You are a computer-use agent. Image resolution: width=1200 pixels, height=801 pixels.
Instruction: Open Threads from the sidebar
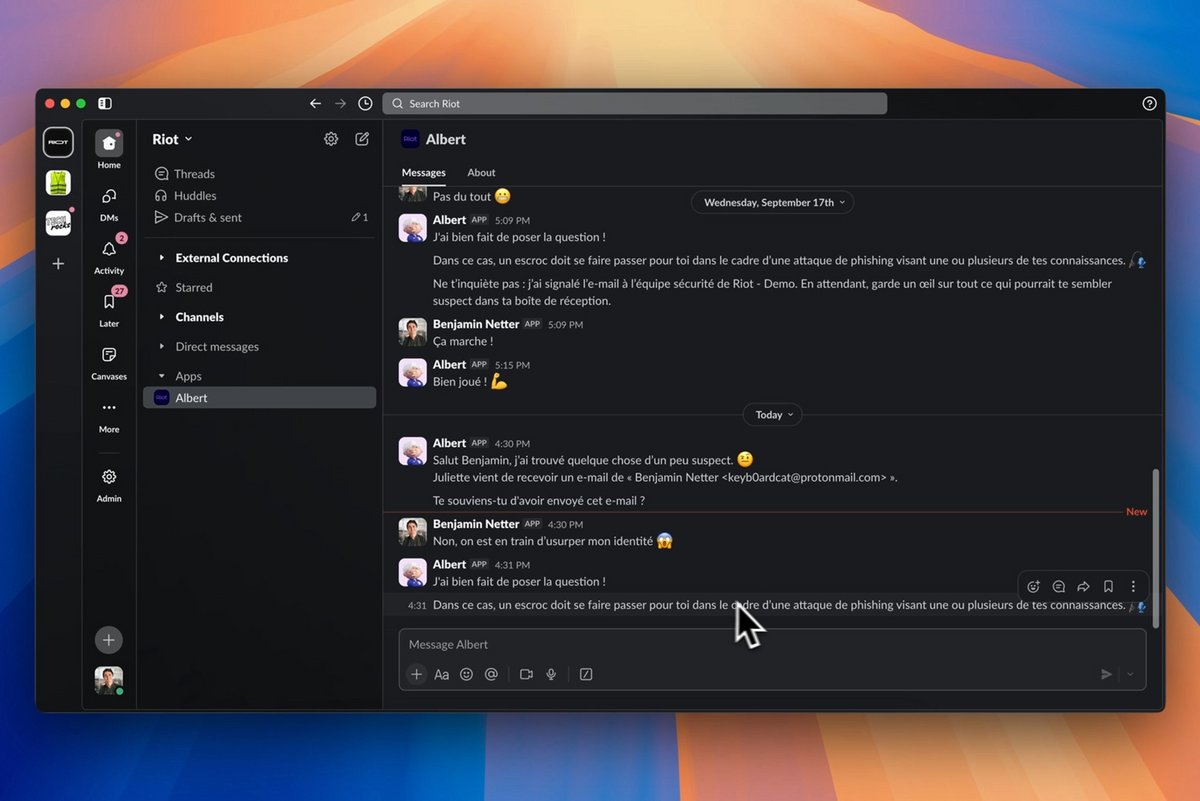pos(195,173)
